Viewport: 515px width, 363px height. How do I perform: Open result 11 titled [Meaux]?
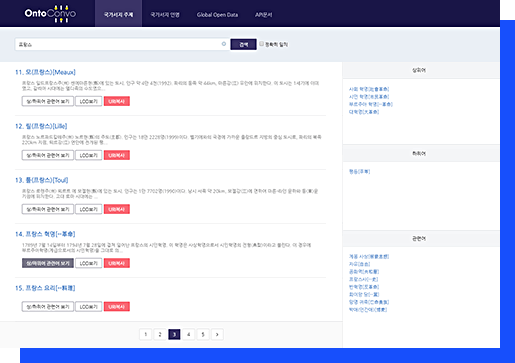pos(45,72)
